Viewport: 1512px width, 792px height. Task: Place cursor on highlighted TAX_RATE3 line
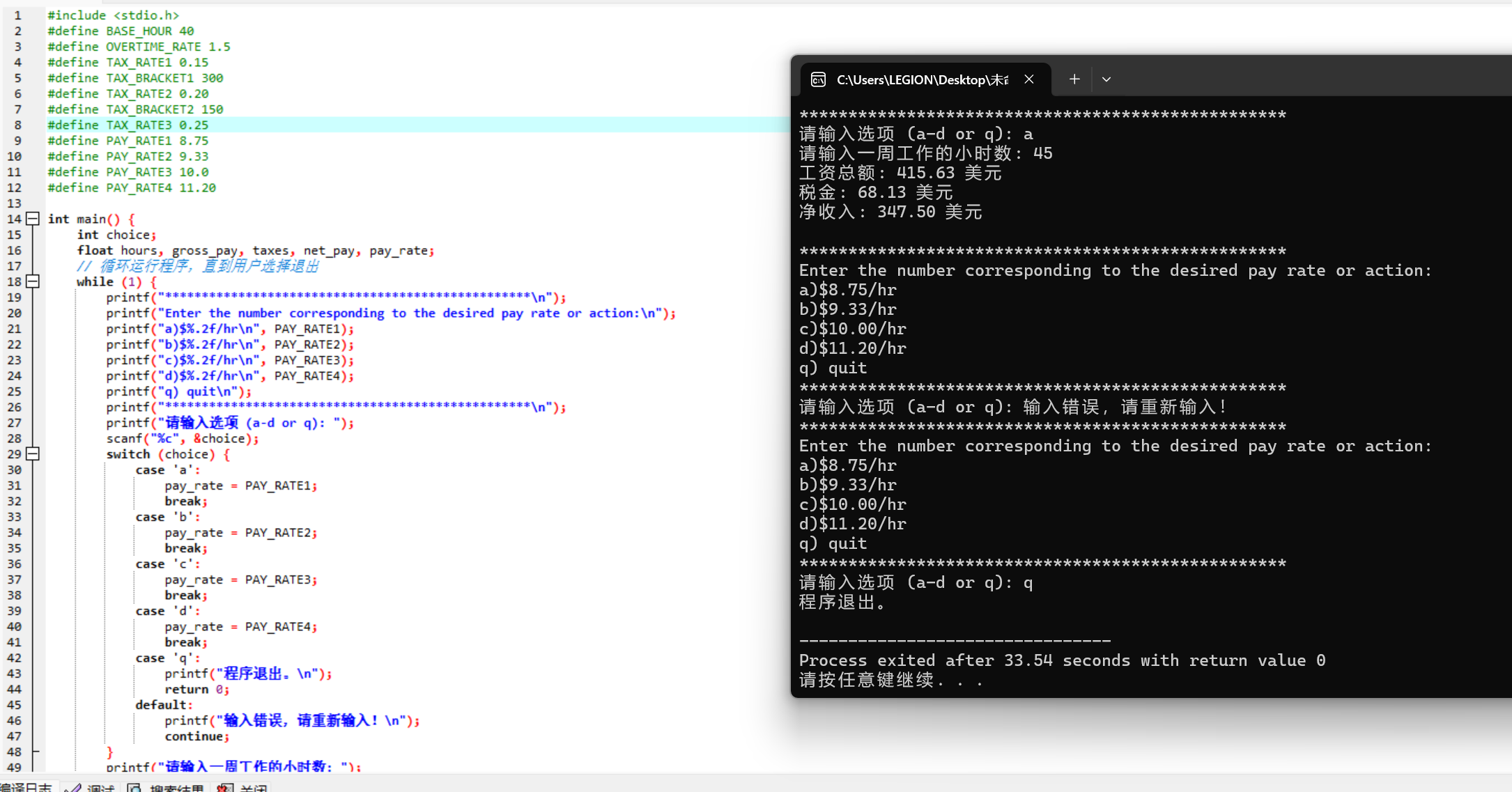point(128,125)
